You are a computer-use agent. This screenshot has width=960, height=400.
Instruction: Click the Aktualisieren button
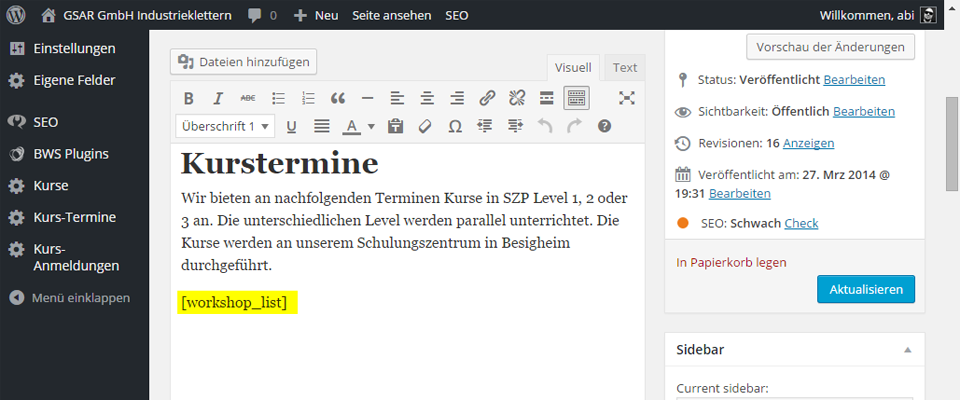(x=865, y=289)
